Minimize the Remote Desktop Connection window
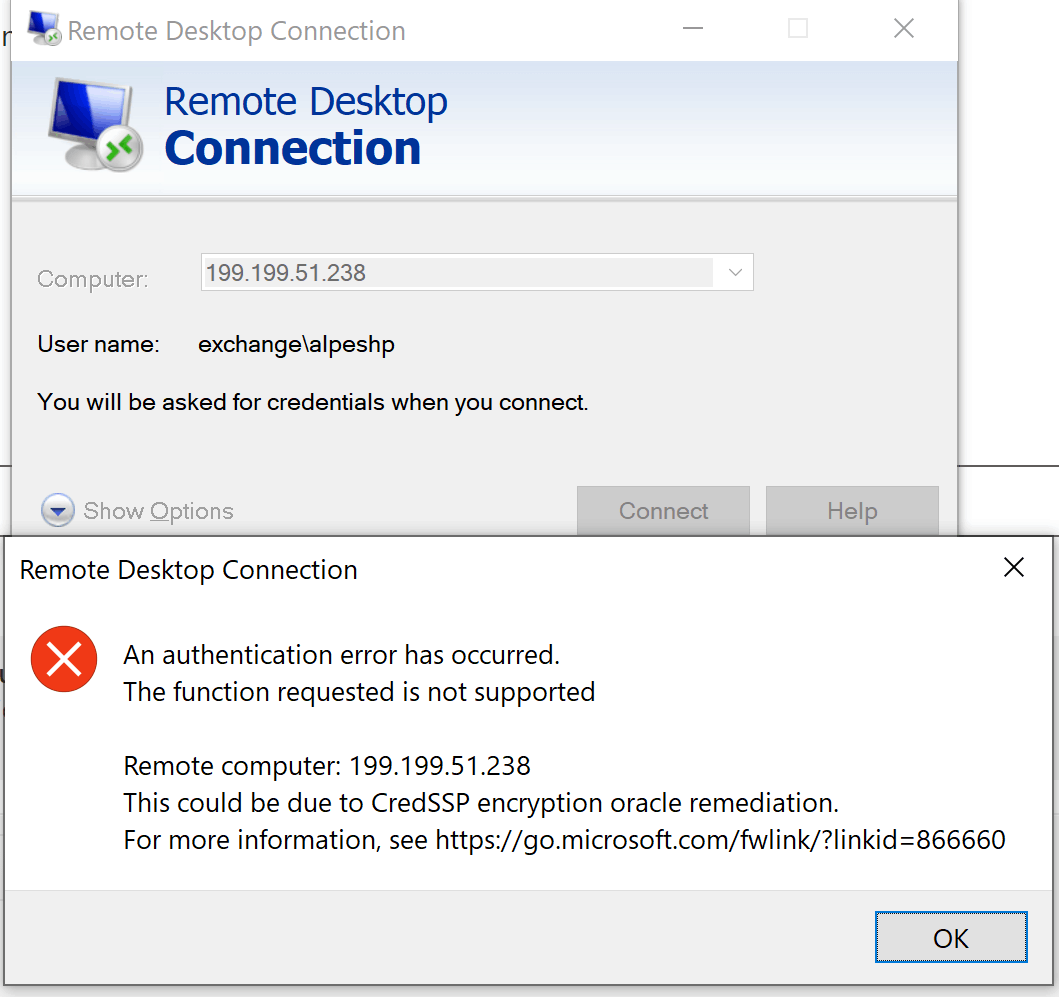Image resolution: width=1059 pixels, height=997 pixels. pos(693,28)
